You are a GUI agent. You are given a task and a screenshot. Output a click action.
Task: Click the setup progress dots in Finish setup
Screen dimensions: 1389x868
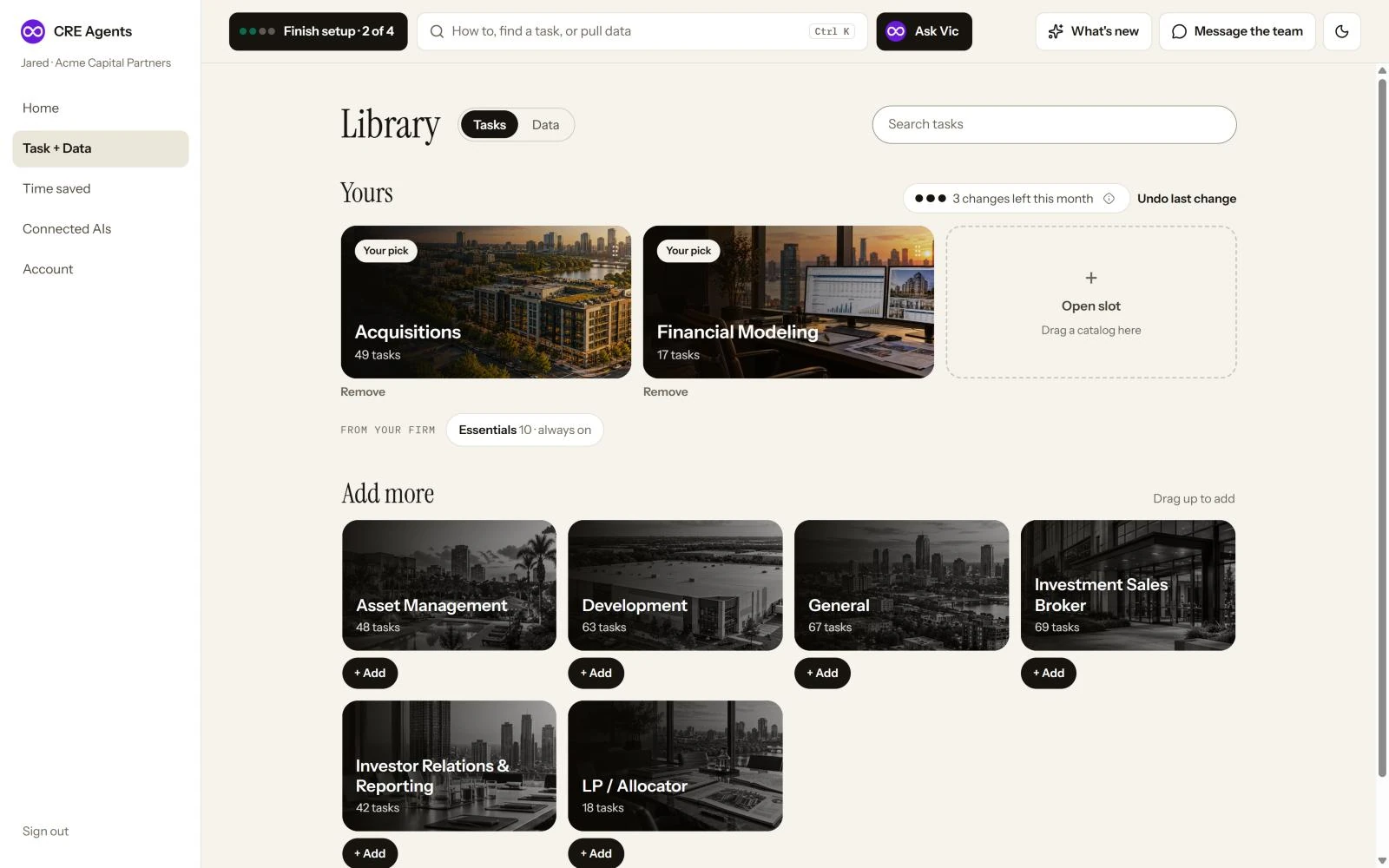point(258,31)
